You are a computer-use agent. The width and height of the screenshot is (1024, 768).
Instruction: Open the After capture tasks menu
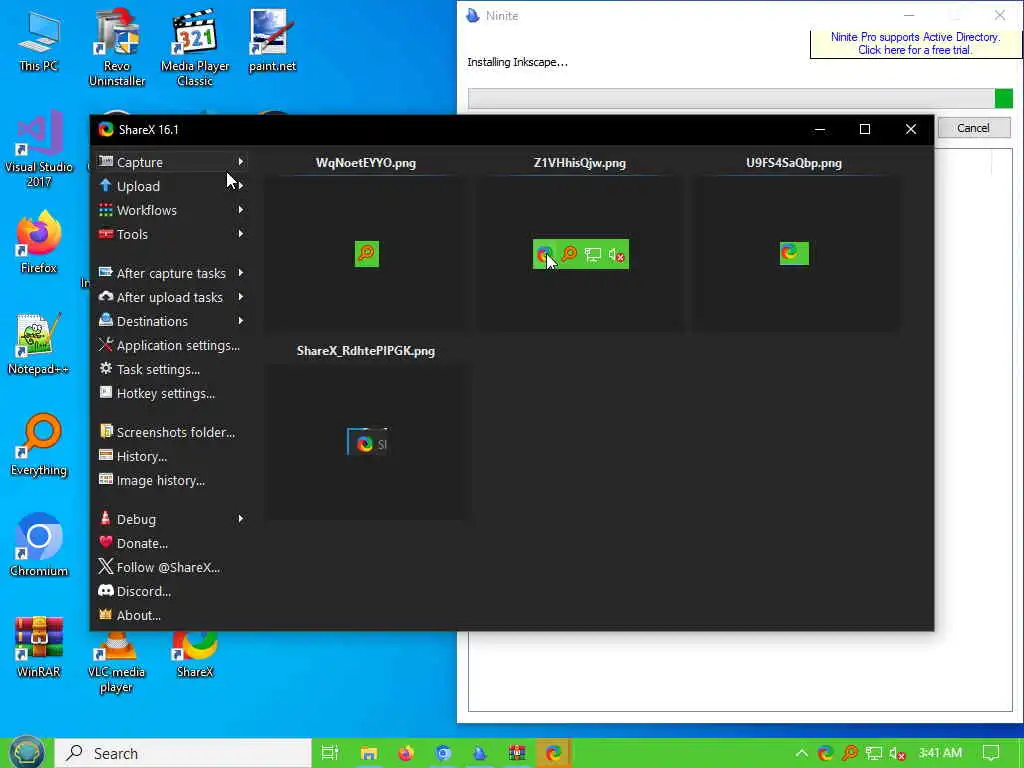point(171,273)
